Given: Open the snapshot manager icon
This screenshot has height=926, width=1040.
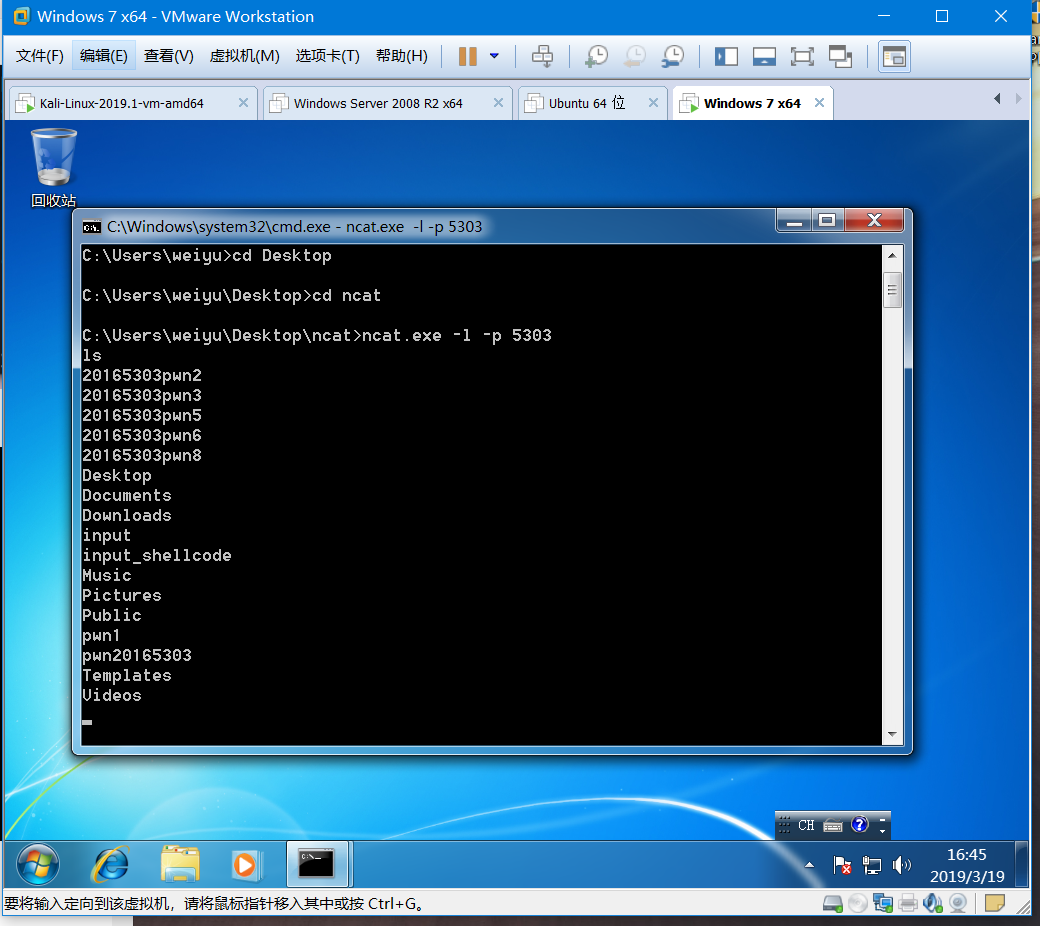Looking at the screenshot, I should click(x=673, y=56).
